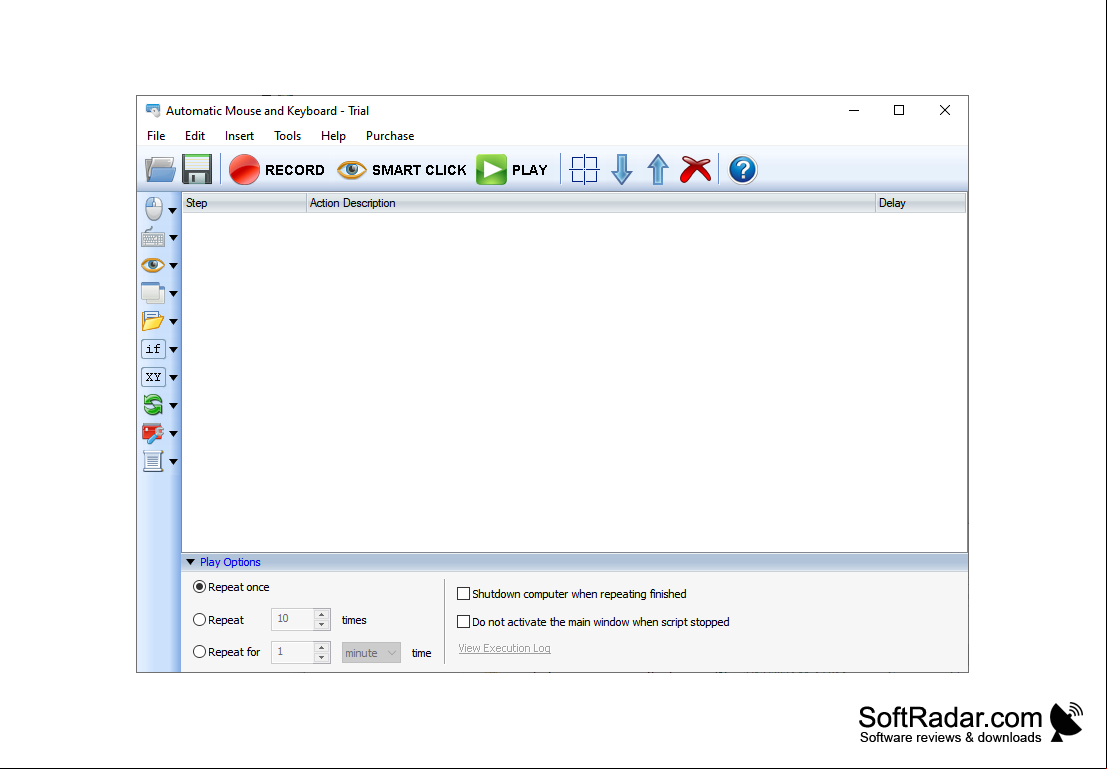The width and height of the screenshot is (1107, 769).
Task: Open the Purchase menu
Action: click(x=390, y=136)
